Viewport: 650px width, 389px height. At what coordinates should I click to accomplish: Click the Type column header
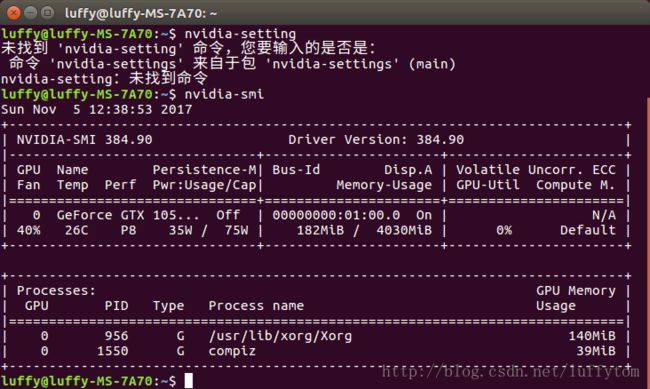(168, 306)
